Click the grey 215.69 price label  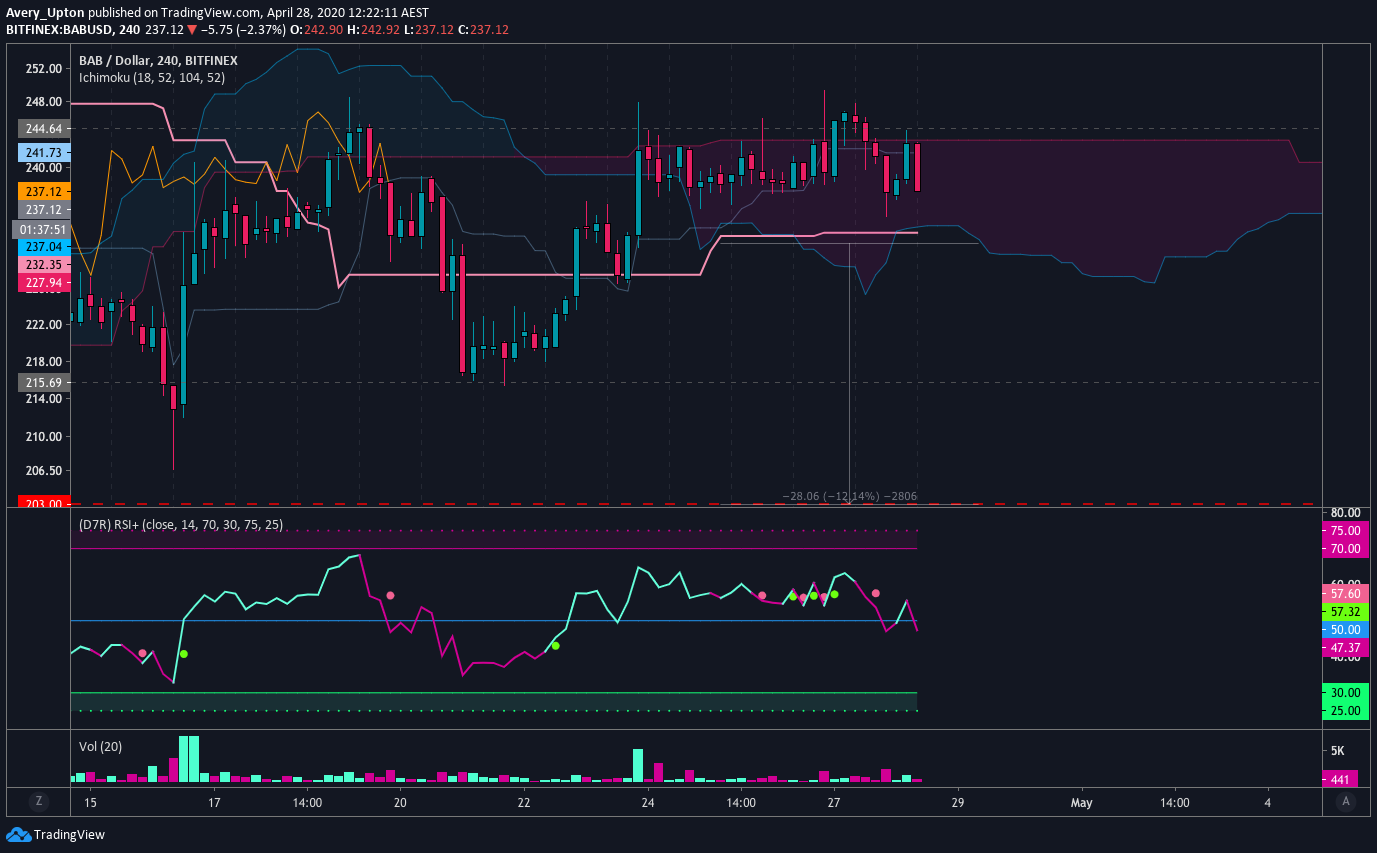[44, 383]
